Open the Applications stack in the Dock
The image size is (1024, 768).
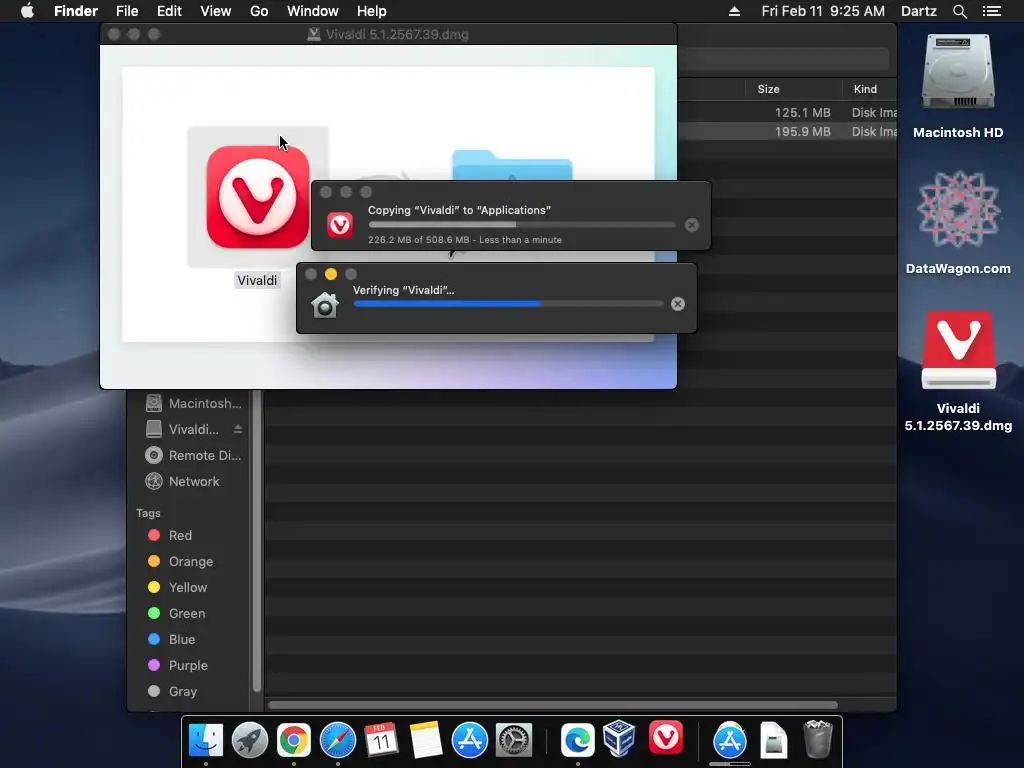coord(729,741)
